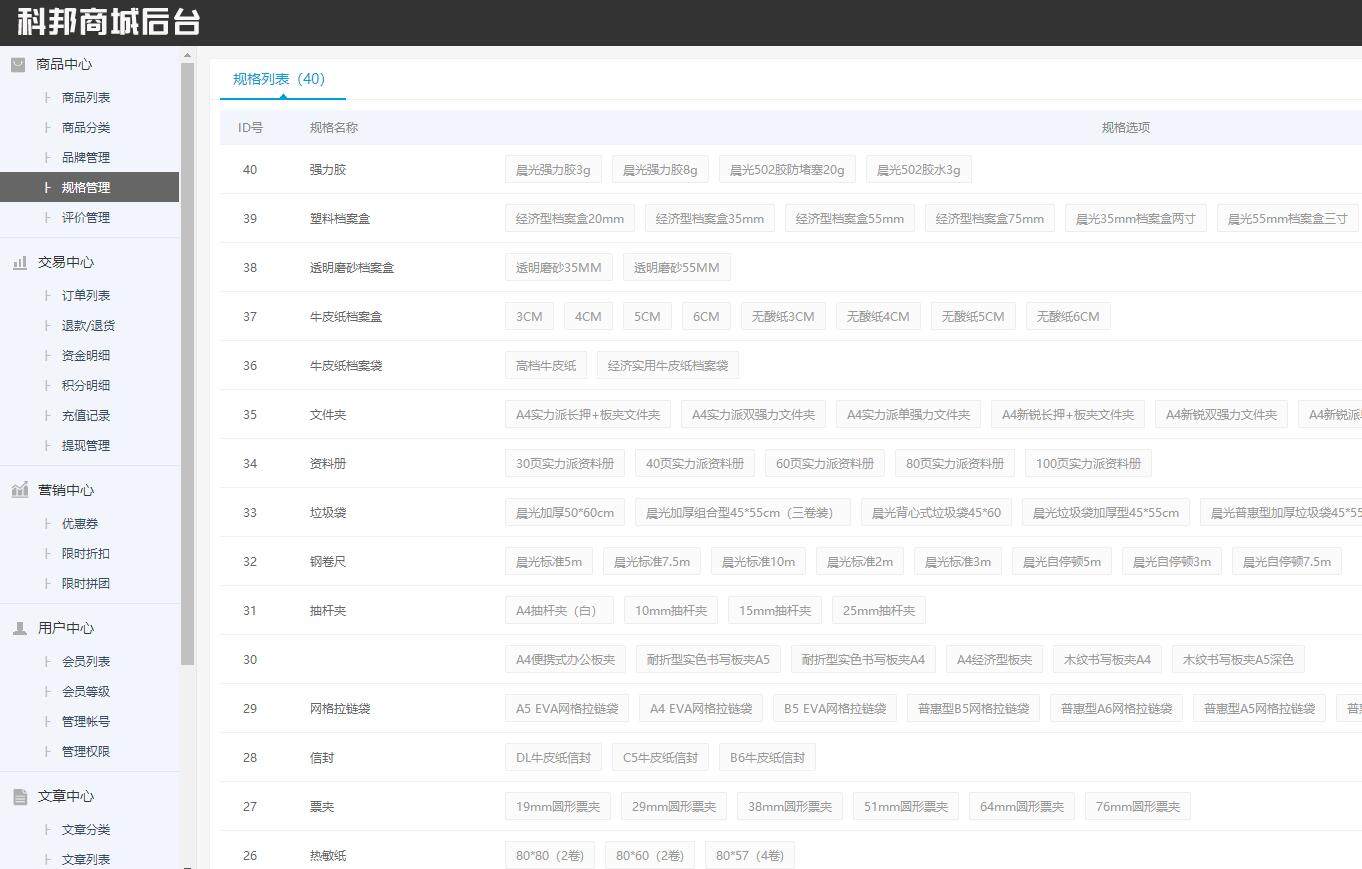Click the 透明磨砂55MM option tag
Image resolution: width=1362 pixels, height=869 pixels.
[677, 268]
